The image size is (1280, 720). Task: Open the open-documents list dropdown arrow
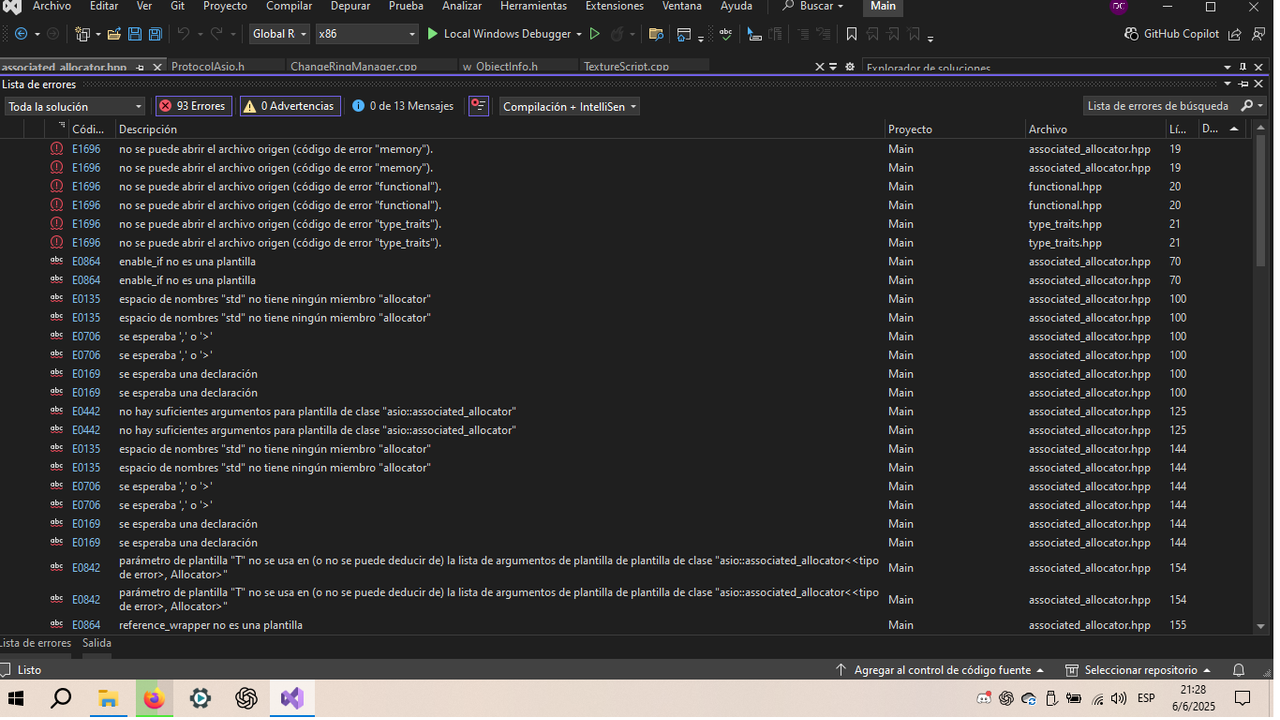point(834,67)
